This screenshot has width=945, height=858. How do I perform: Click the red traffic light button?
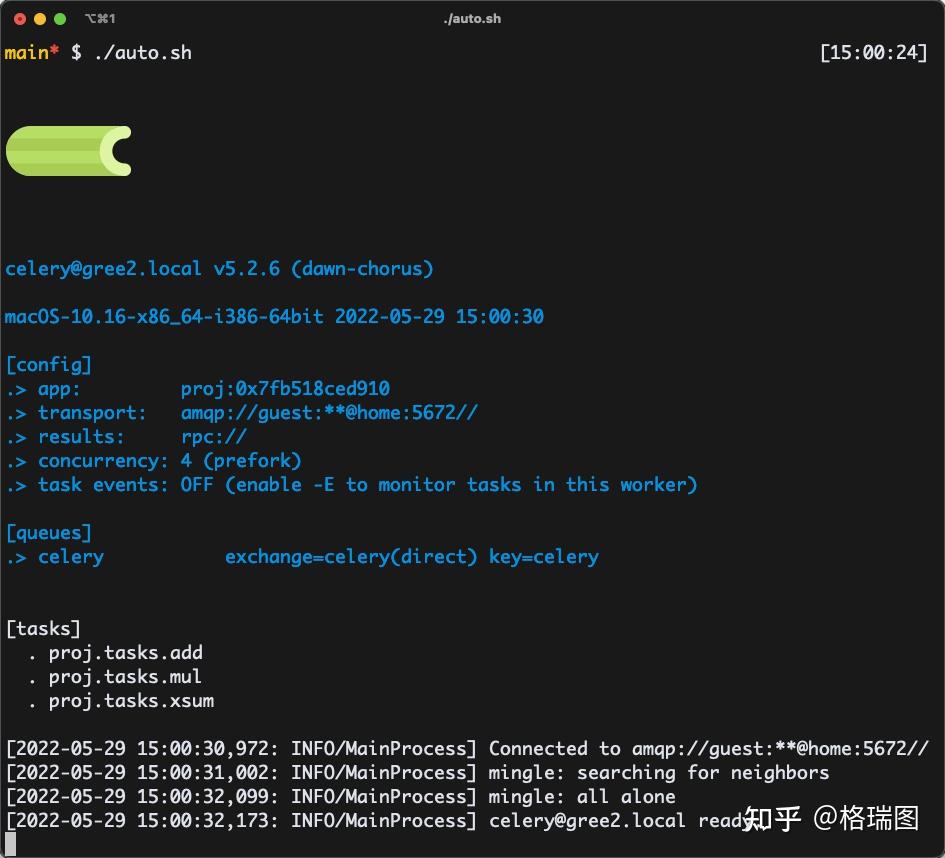click(x=19, y=18)
